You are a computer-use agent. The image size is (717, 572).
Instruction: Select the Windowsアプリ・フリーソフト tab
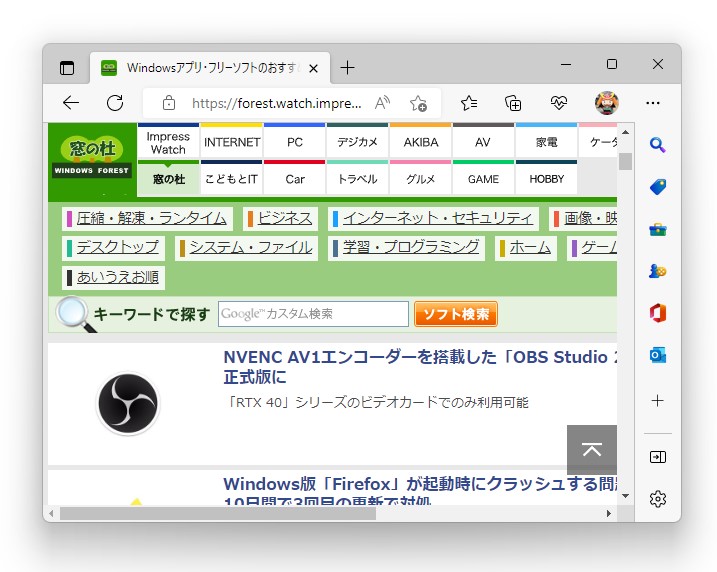click(x=210, y=68)
